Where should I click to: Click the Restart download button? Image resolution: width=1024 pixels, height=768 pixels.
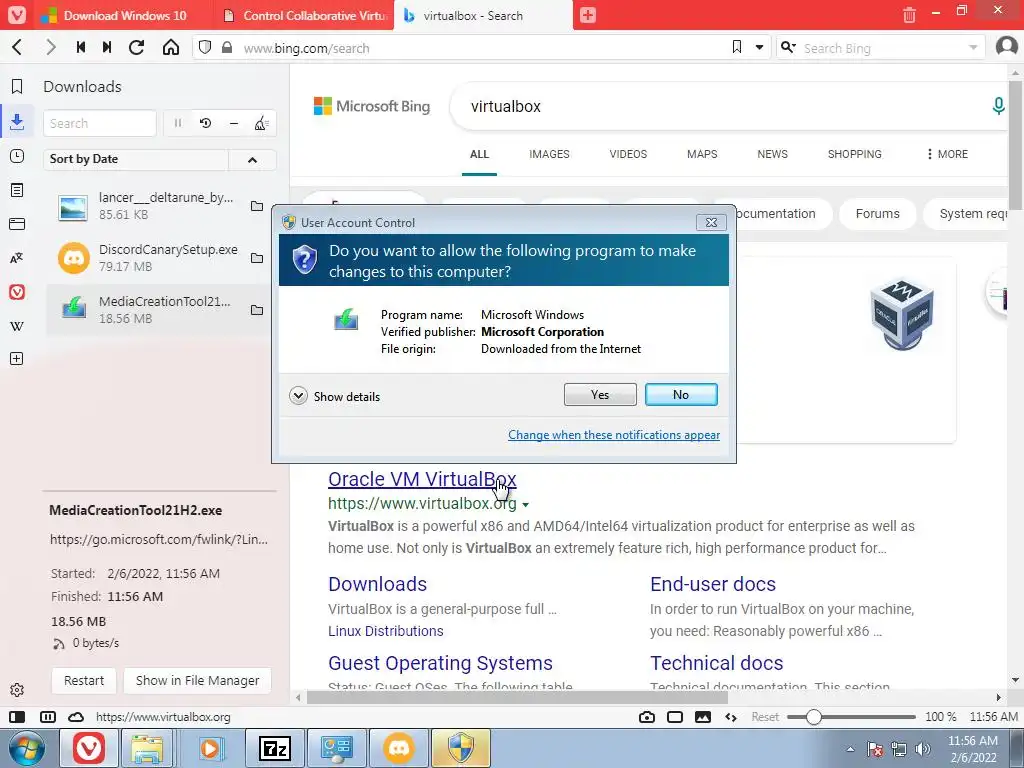click(84, 680)
